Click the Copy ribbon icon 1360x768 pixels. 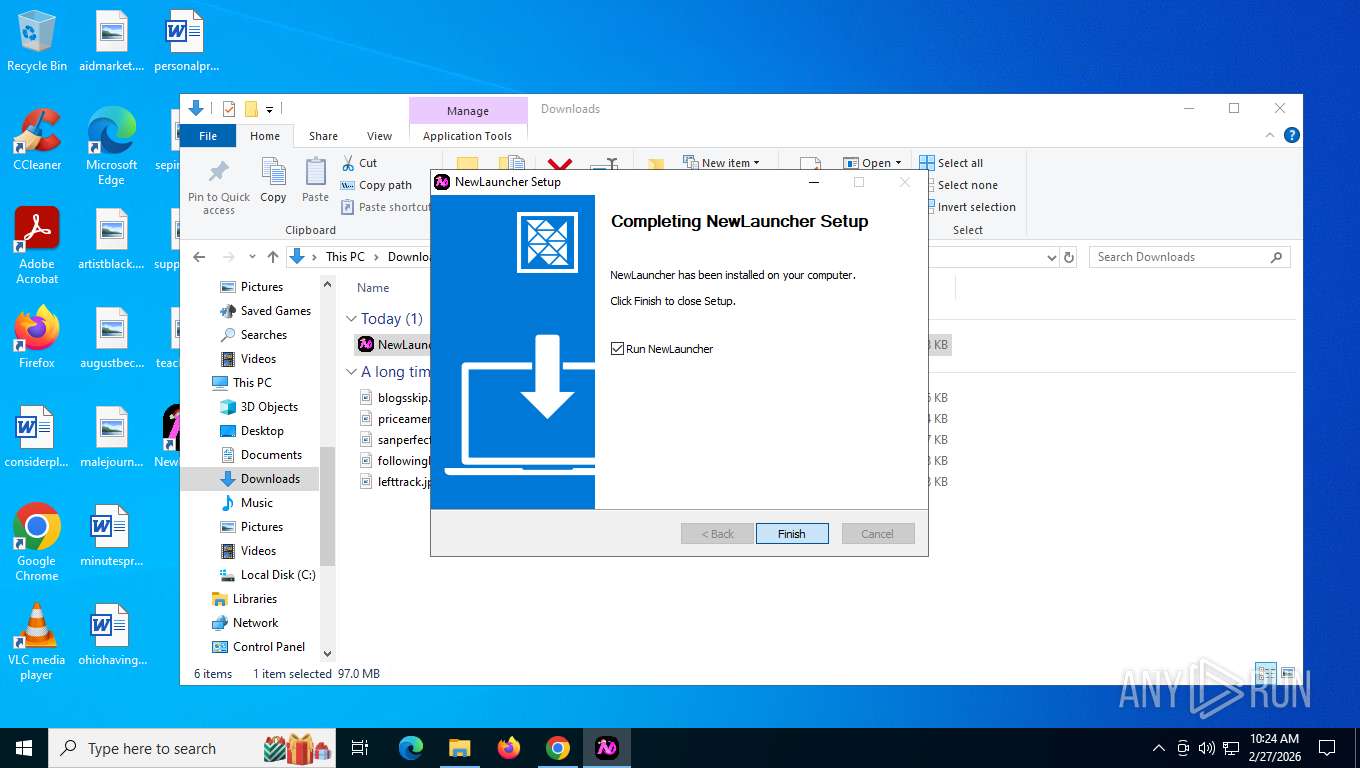[273, 180]
